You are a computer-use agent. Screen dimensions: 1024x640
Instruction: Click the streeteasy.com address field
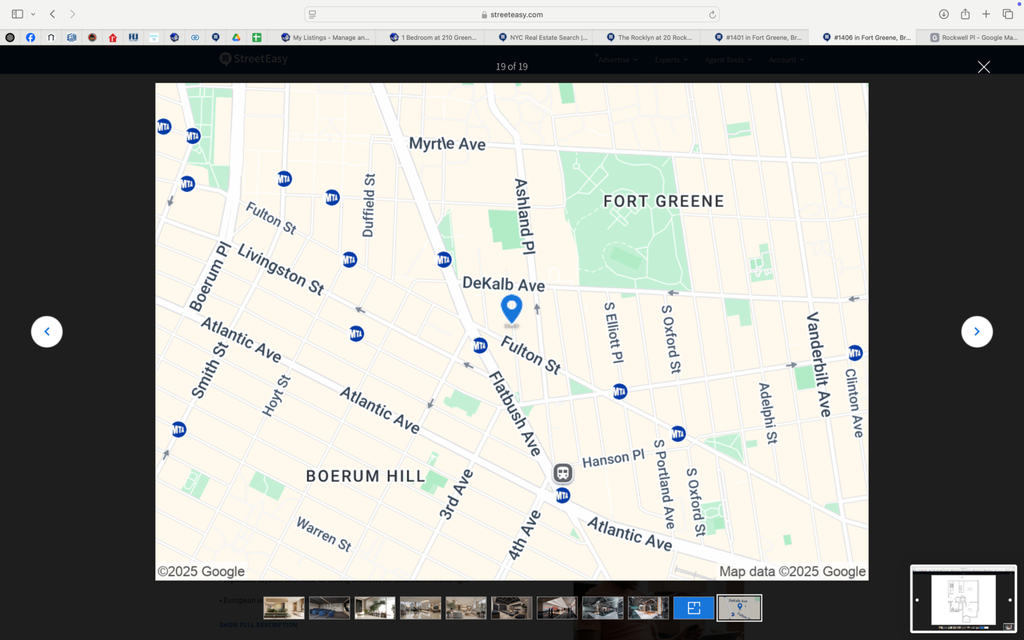511,14
